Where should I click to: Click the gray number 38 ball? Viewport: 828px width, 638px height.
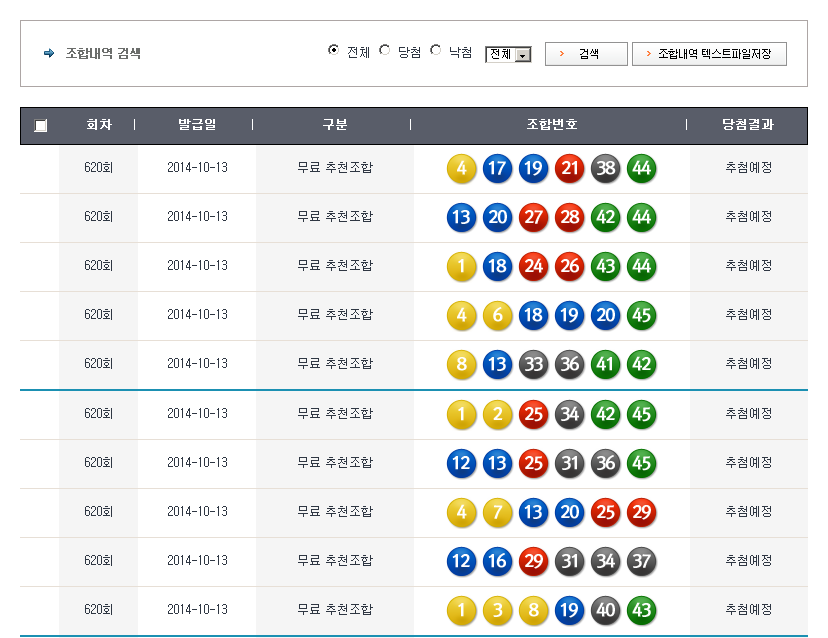605,168
